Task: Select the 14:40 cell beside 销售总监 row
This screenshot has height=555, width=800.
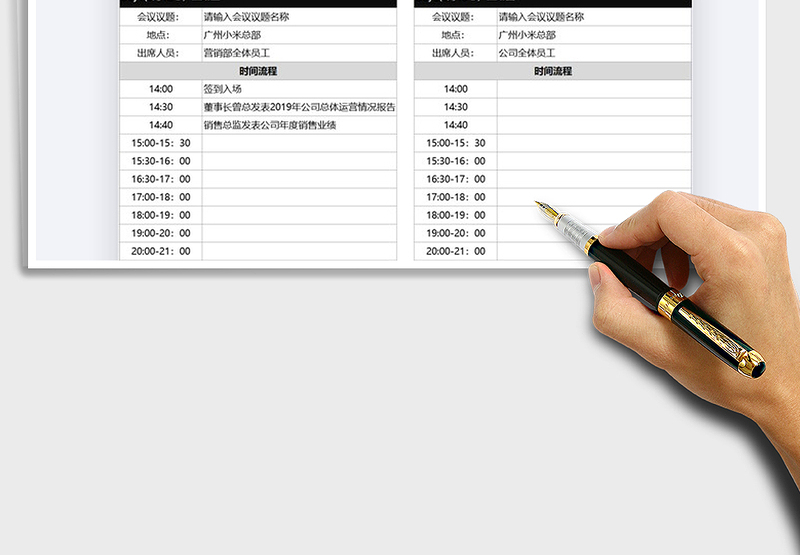Action: pyautogui.click(x=161, y=125)
